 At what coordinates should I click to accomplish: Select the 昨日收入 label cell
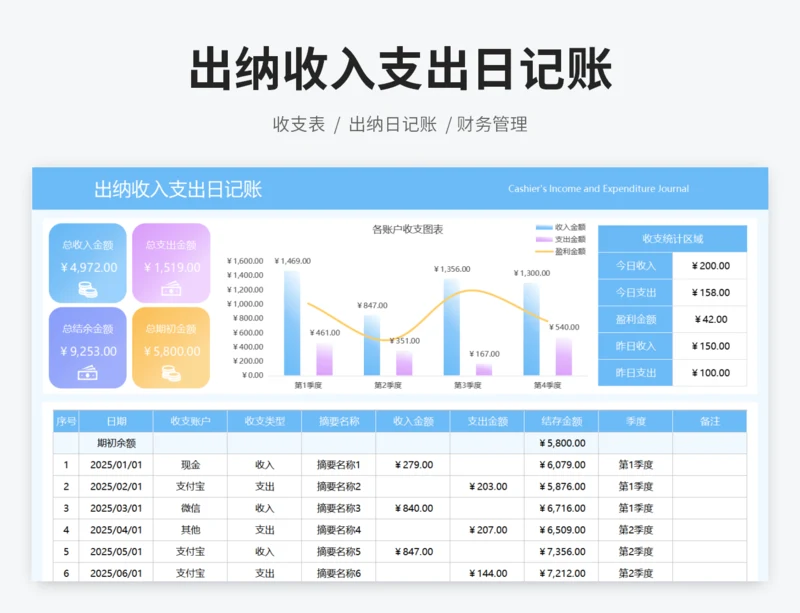click(635, 346)
